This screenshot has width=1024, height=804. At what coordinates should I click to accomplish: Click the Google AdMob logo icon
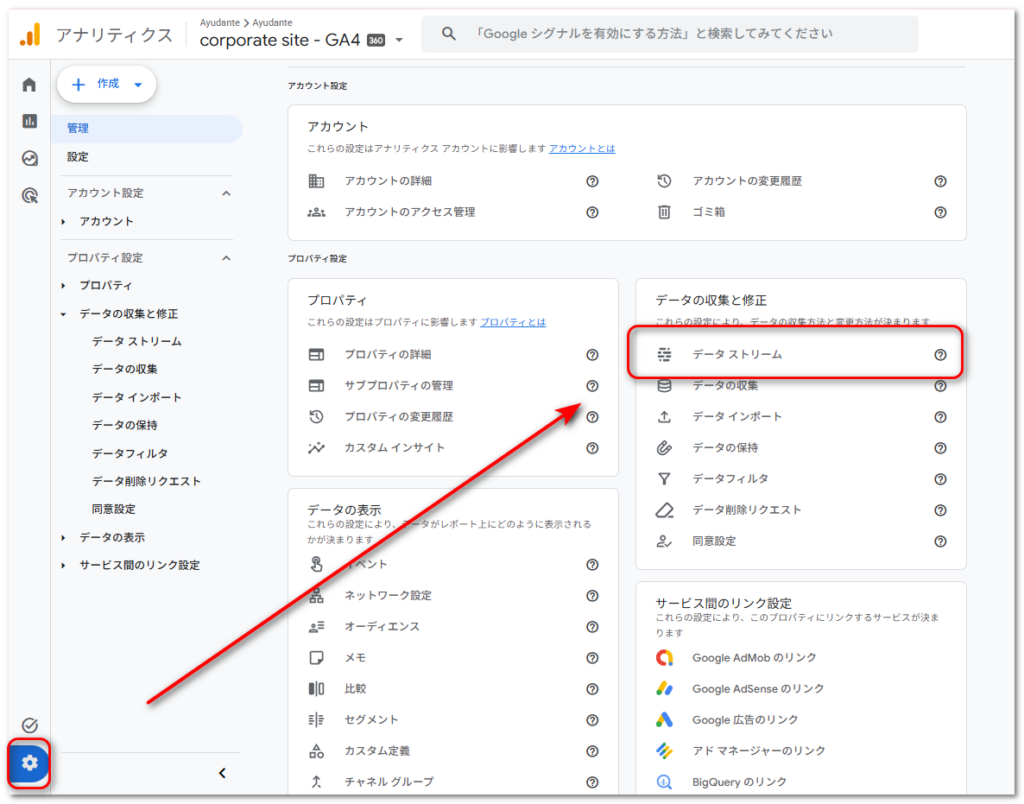pos(664,658)
